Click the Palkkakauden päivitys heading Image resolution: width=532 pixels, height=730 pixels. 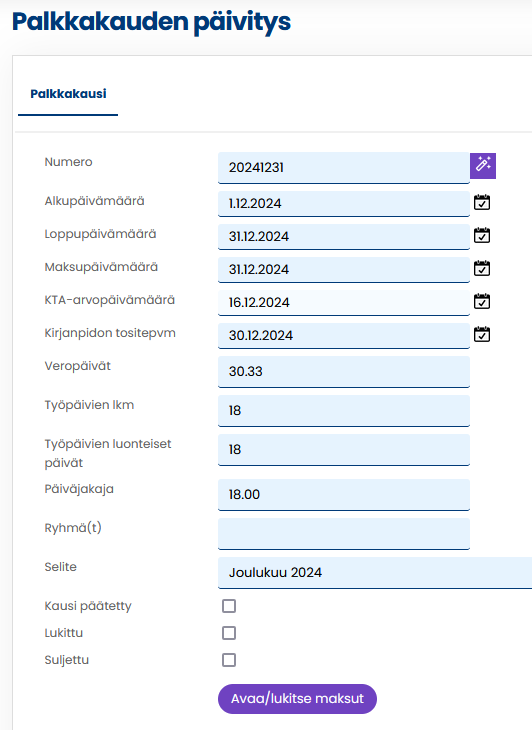click(x=151, y=22)
